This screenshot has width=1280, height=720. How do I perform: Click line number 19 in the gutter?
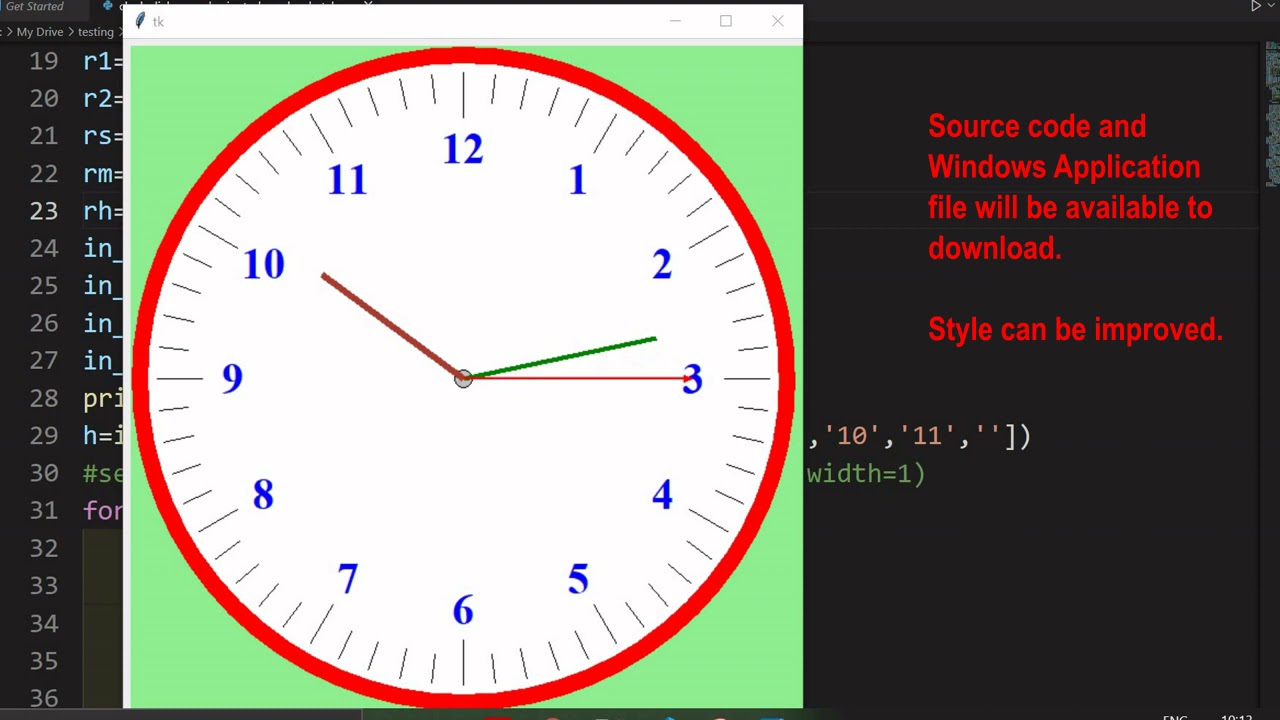pyautogui.click(x=43, y=62)
